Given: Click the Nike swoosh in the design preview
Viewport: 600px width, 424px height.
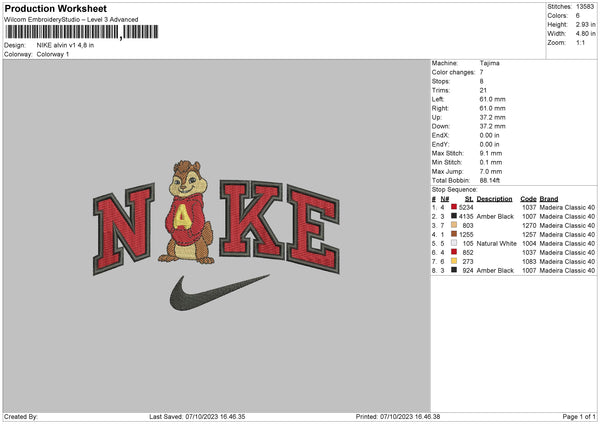Looking at the screenshot, I should [x=218, y=292].
